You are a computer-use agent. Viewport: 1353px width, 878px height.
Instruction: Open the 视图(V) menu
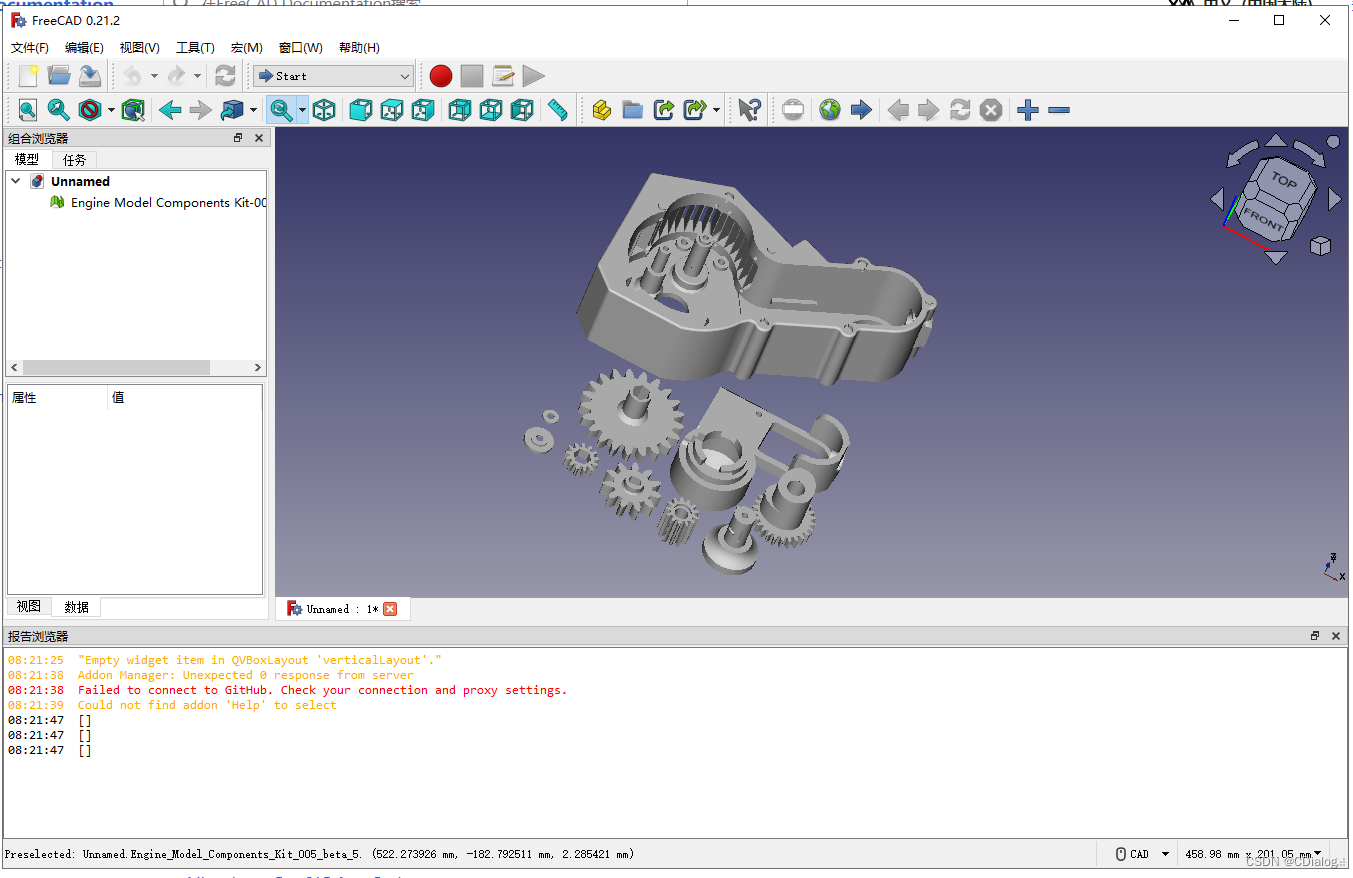click(x=139, y=48)
